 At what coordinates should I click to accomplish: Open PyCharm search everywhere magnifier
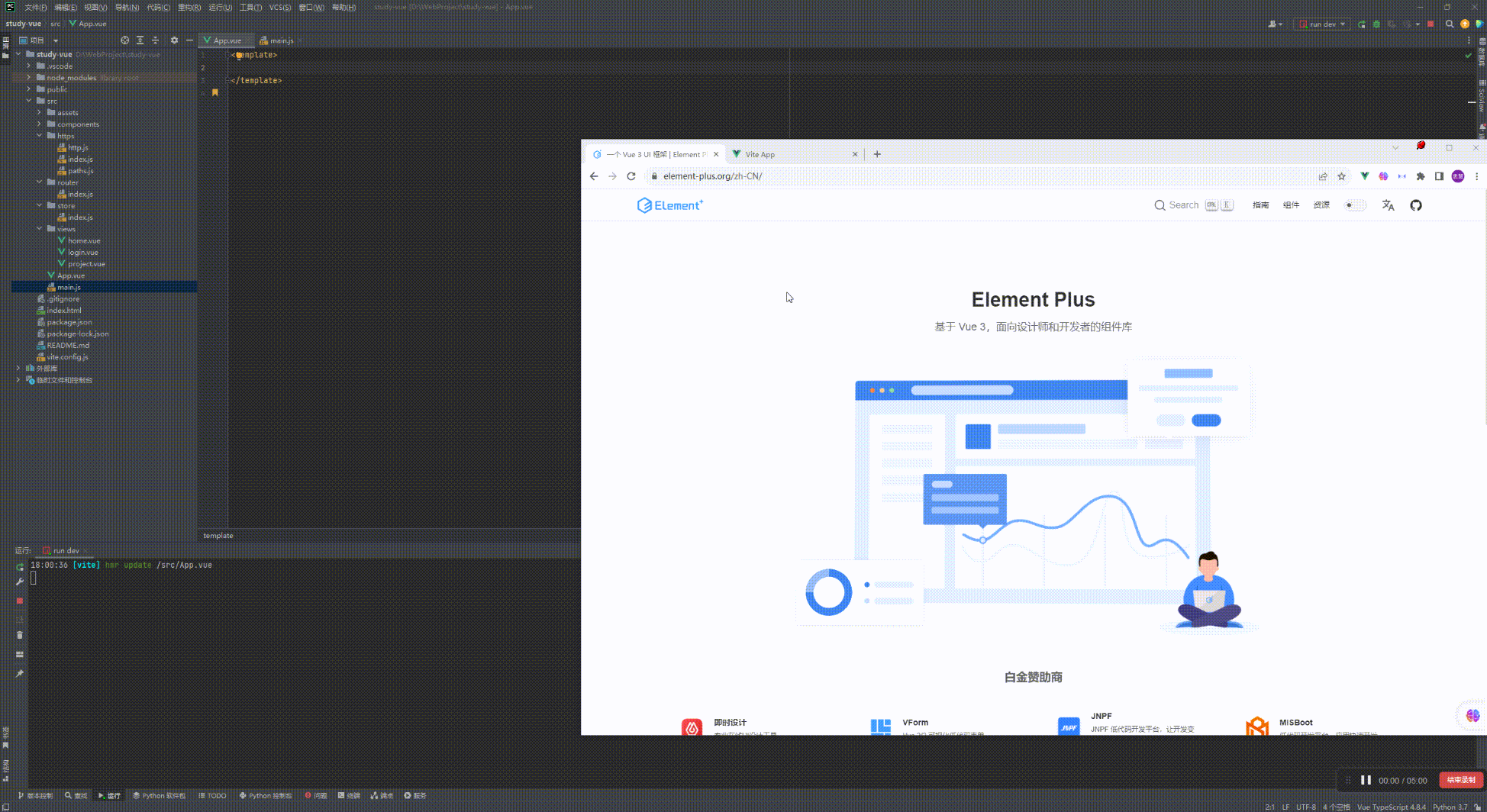point(1450,24)
